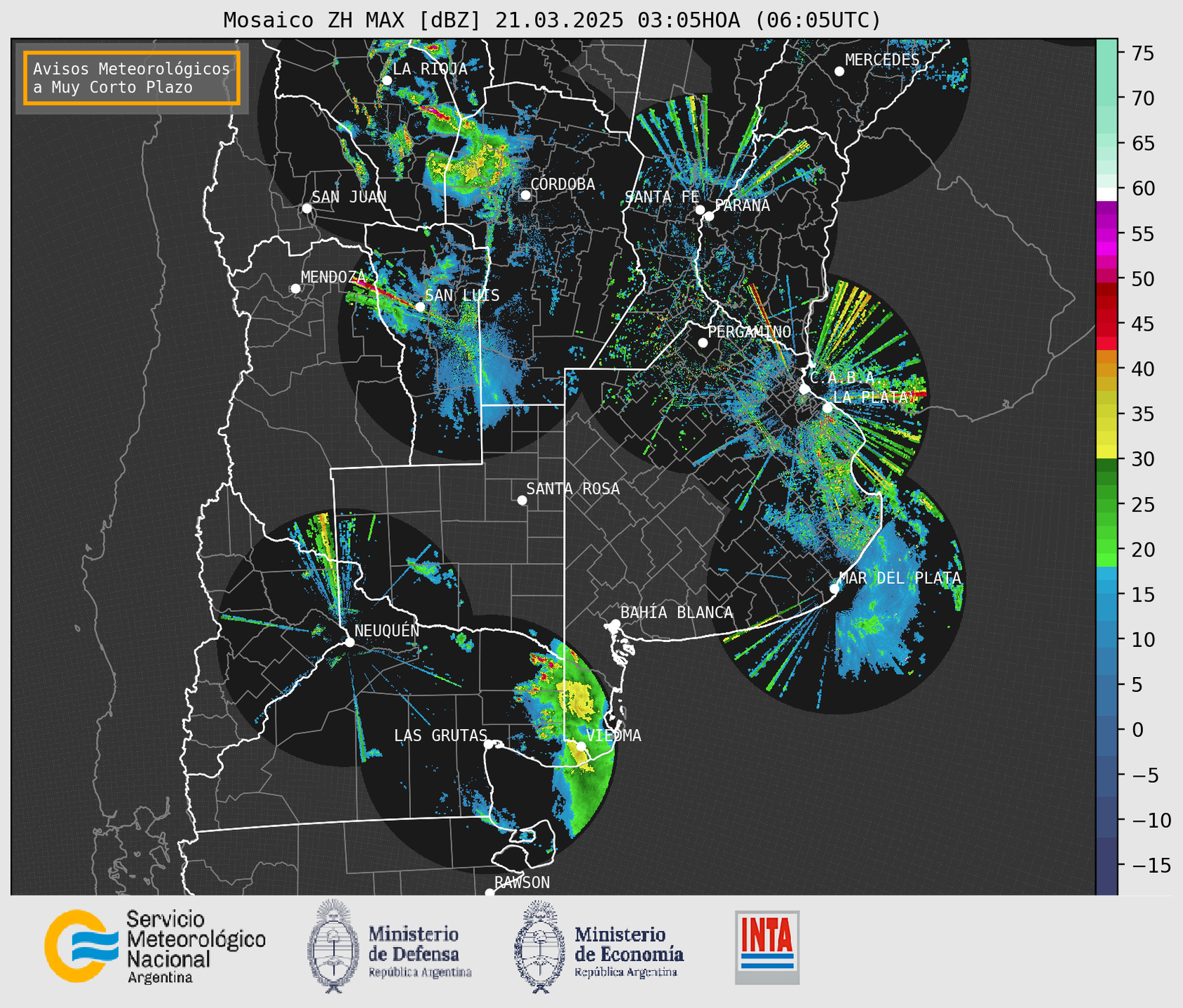Click the La Plata city marker
This screenshot has width=1183, height=1008.
pyautogui.click(x=827, y=408)
